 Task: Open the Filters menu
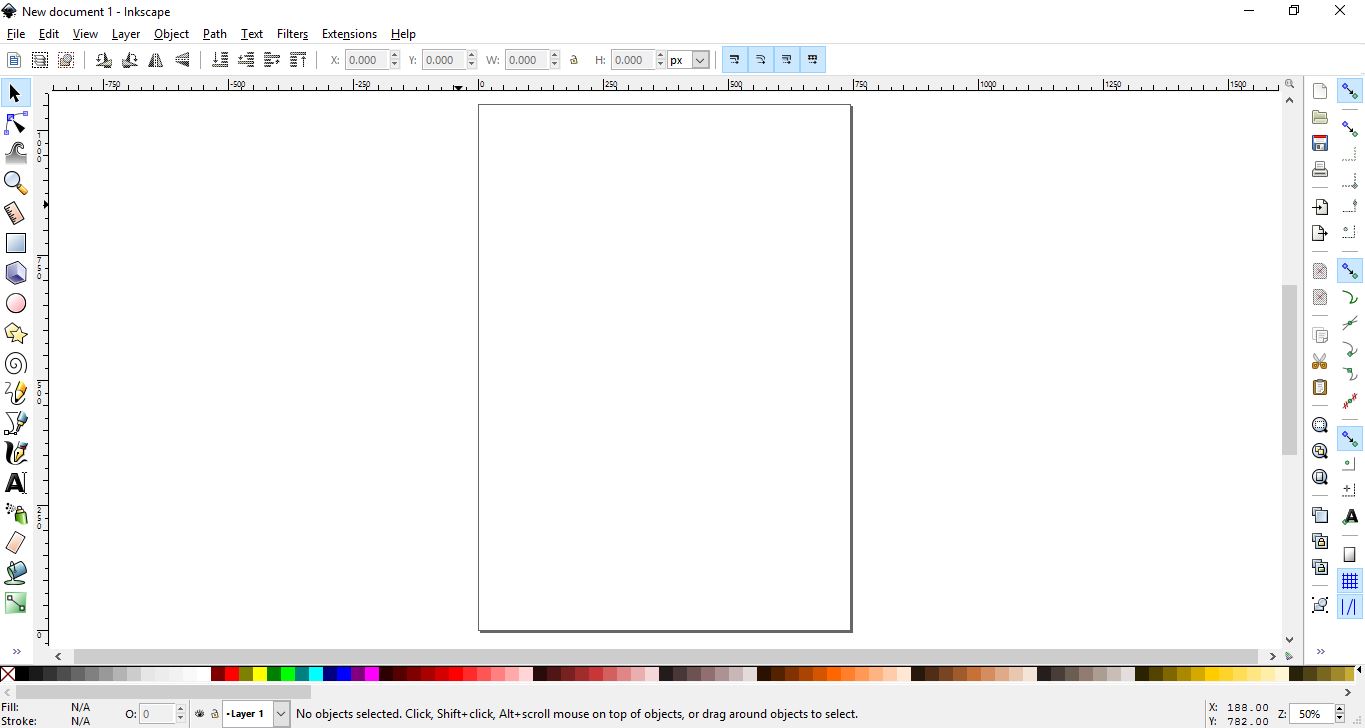coord(291,33)
